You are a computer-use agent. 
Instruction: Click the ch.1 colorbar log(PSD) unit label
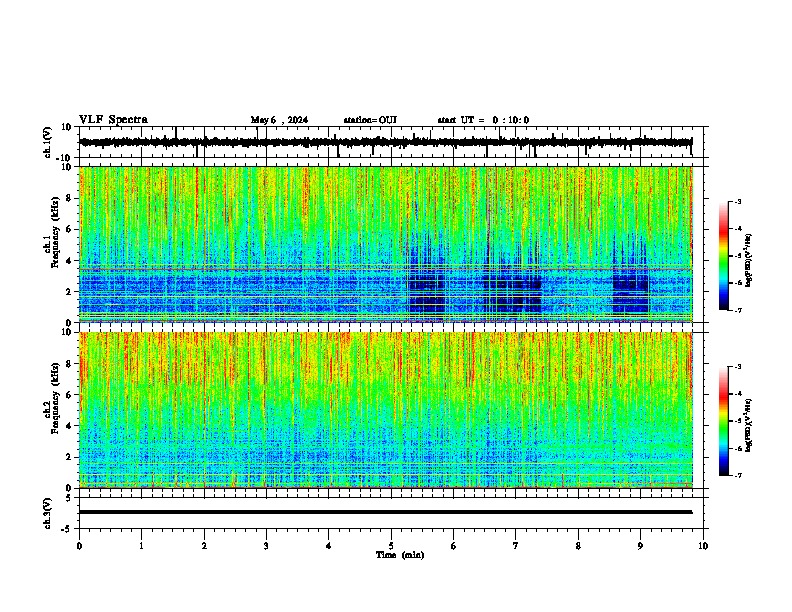pyautogui.click(x=749, y=261)
